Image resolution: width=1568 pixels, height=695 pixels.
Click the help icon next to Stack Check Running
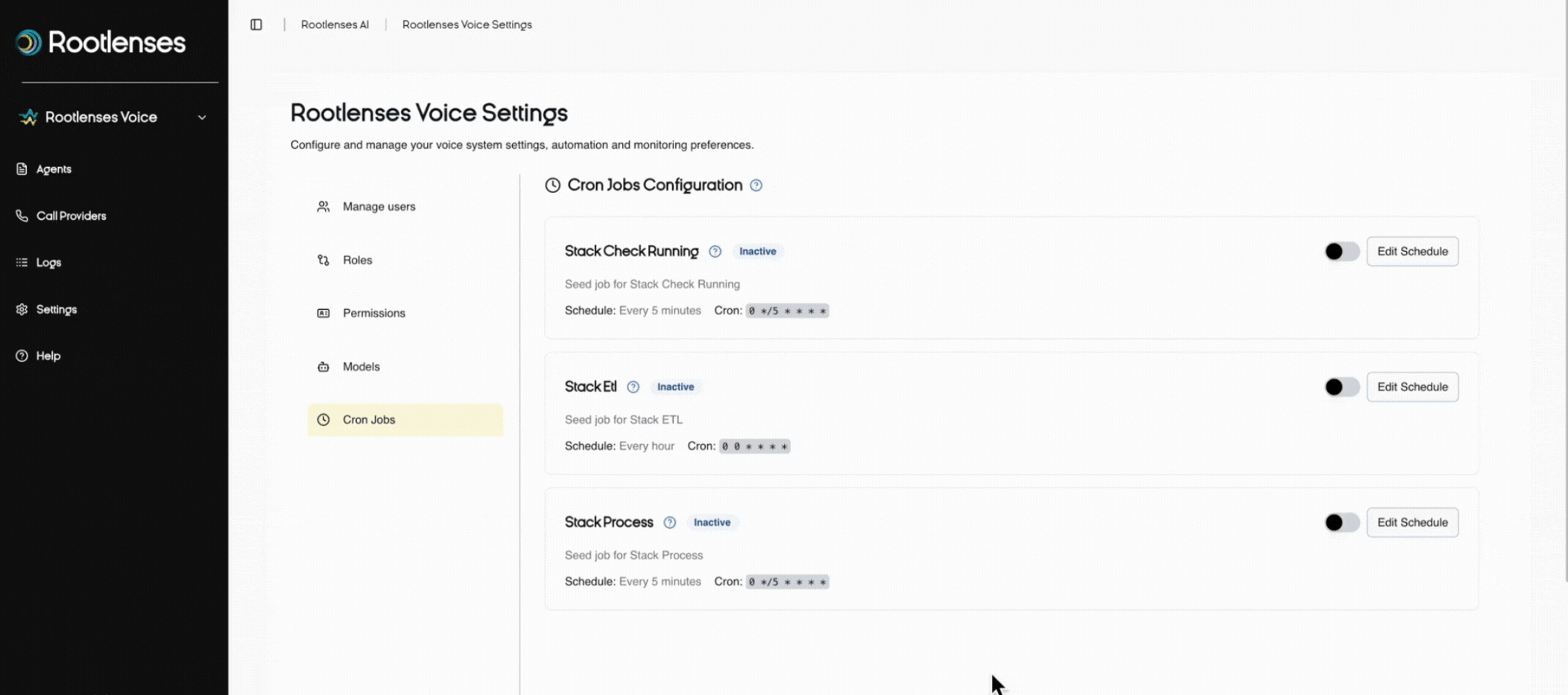(x=715, y=252)
